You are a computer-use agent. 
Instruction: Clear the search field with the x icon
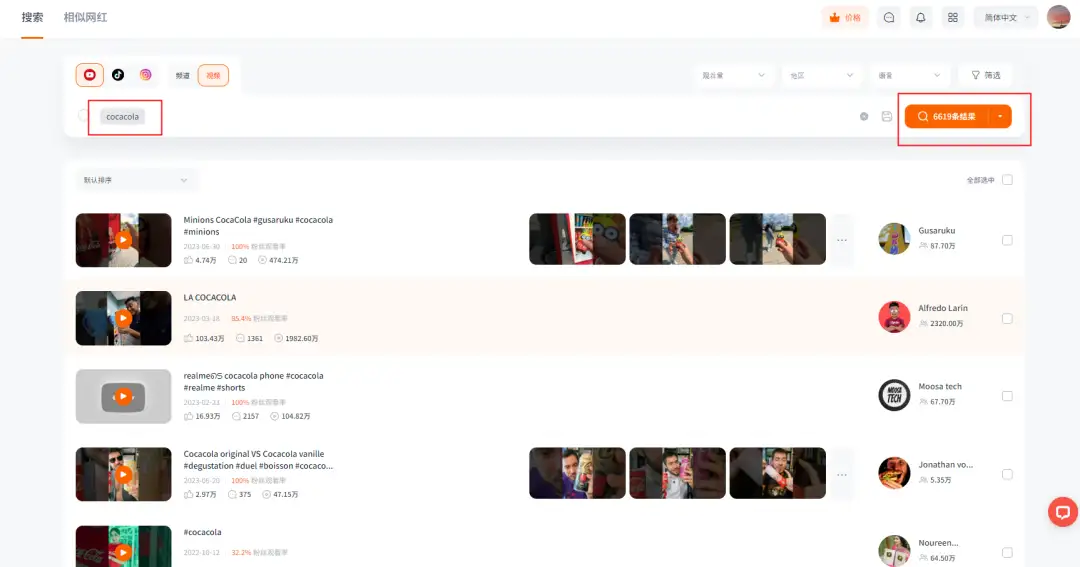pos(864,116)
